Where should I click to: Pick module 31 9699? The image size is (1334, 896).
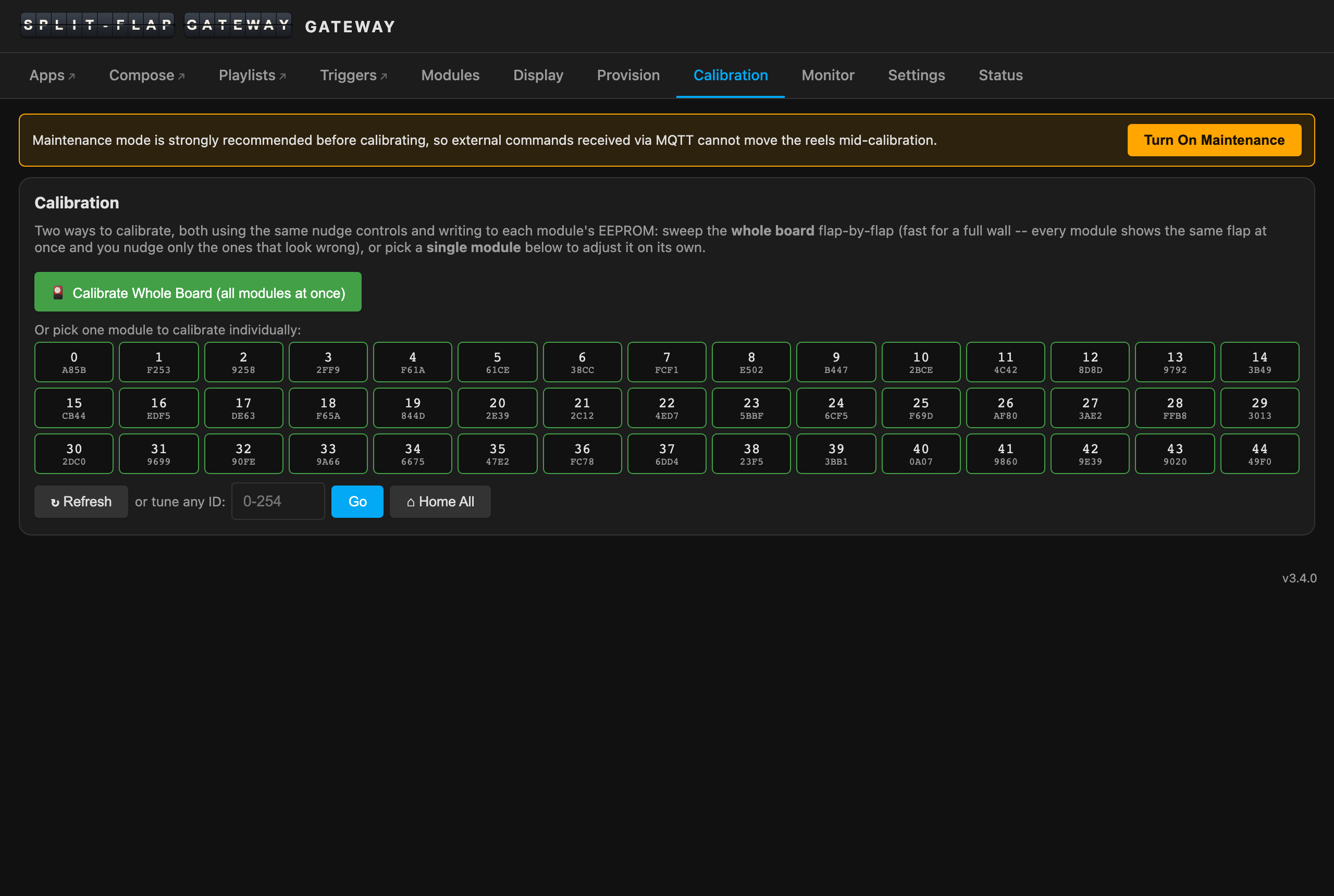(x=158, y=454)
